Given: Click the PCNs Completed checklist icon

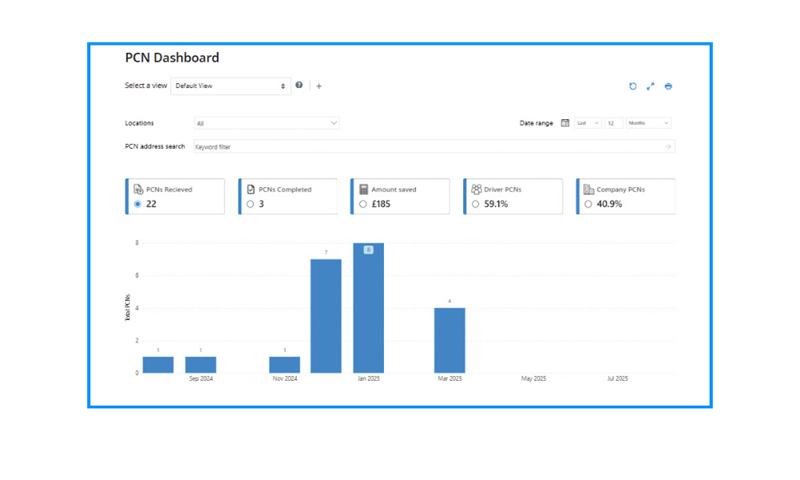Looking at the screenshot, I should (251, 189).
